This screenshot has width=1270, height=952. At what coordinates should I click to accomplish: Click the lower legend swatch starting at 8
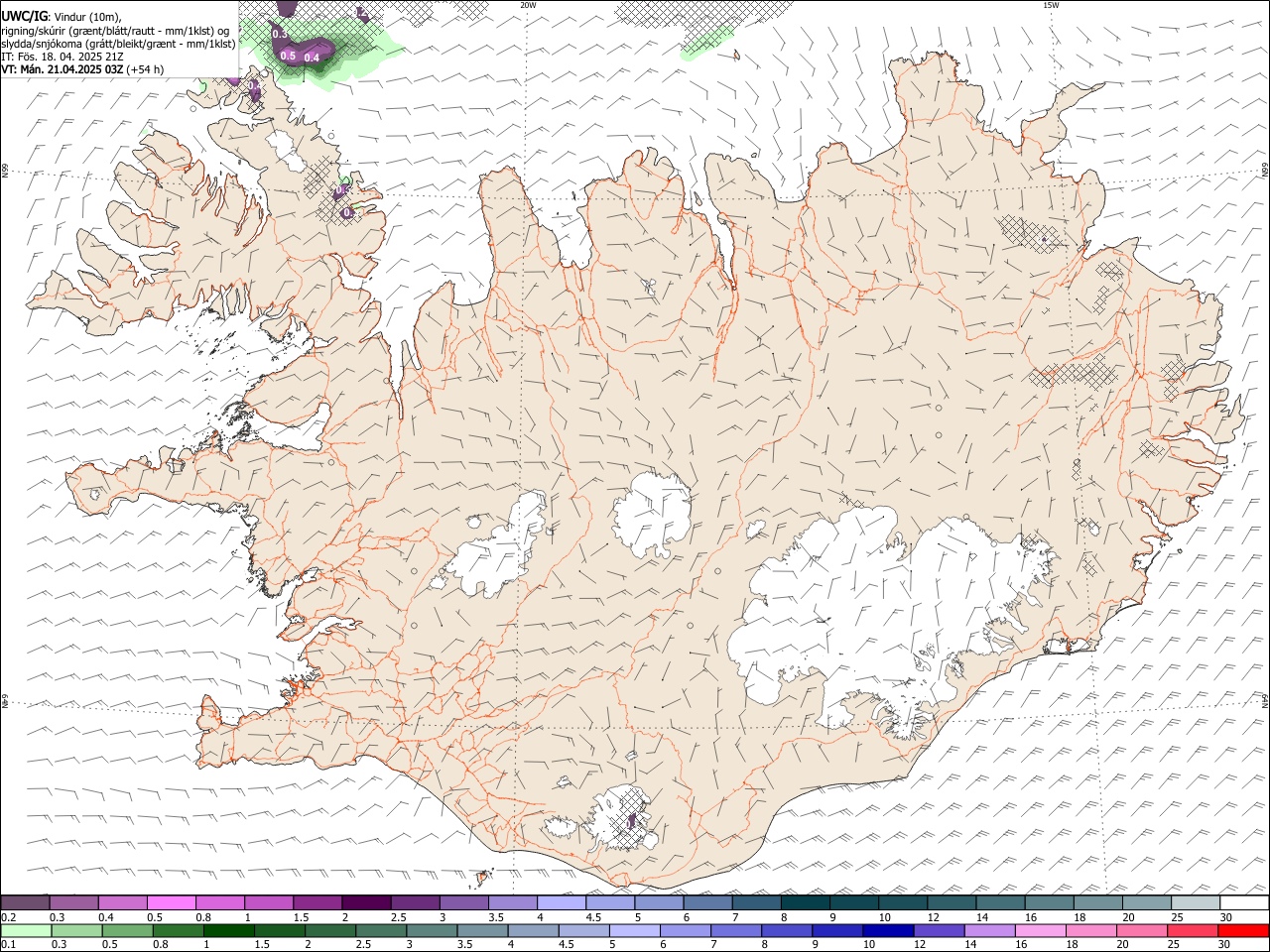787,930
